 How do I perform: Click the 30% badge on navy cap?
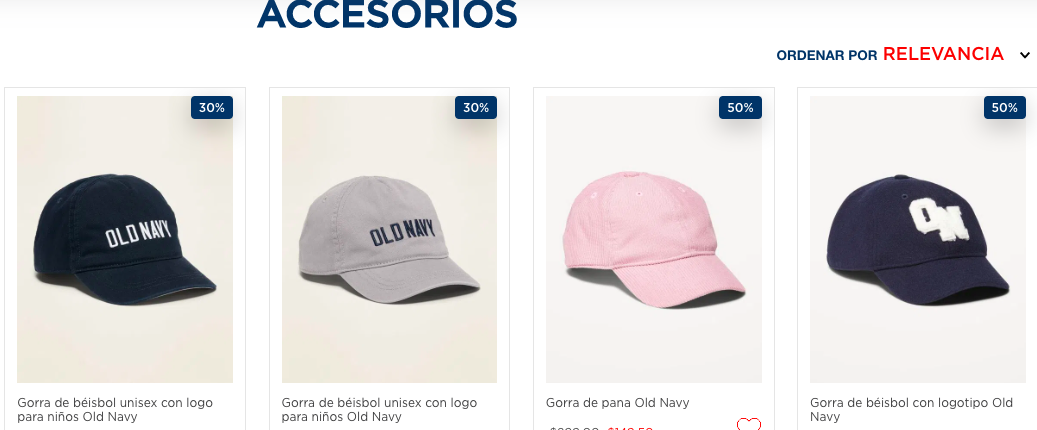(x=212, y=108)
